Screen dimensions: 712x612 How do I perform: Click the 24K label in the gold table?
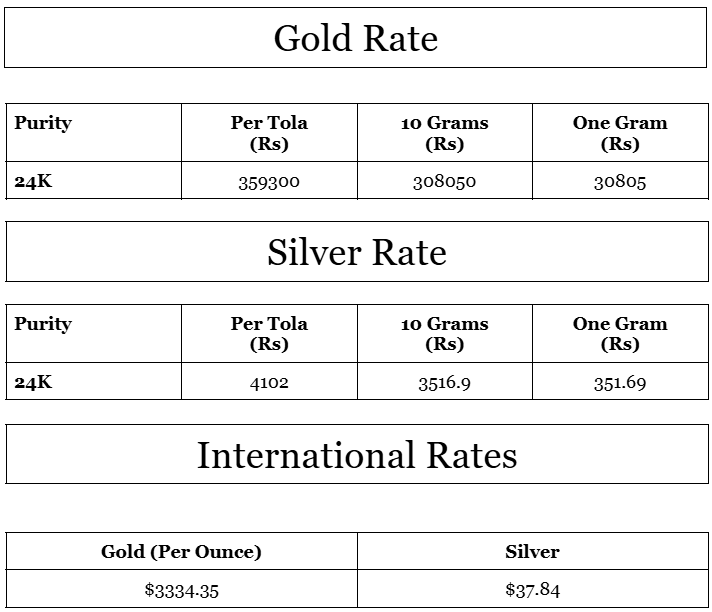[33, 182]
